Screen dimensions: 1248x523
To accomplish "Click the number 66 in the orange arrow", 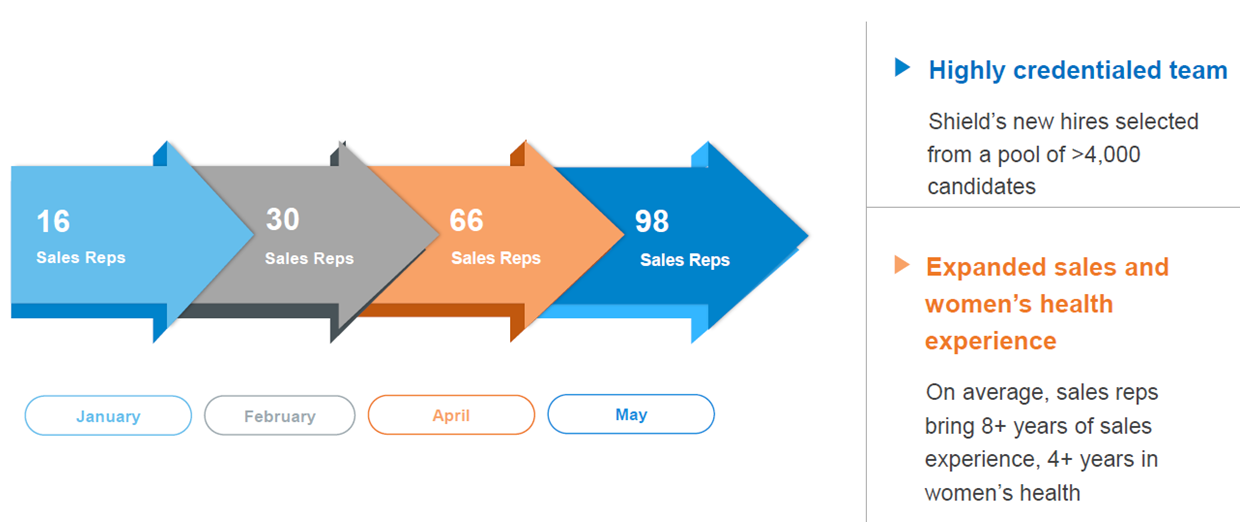I will coord(467,220).
